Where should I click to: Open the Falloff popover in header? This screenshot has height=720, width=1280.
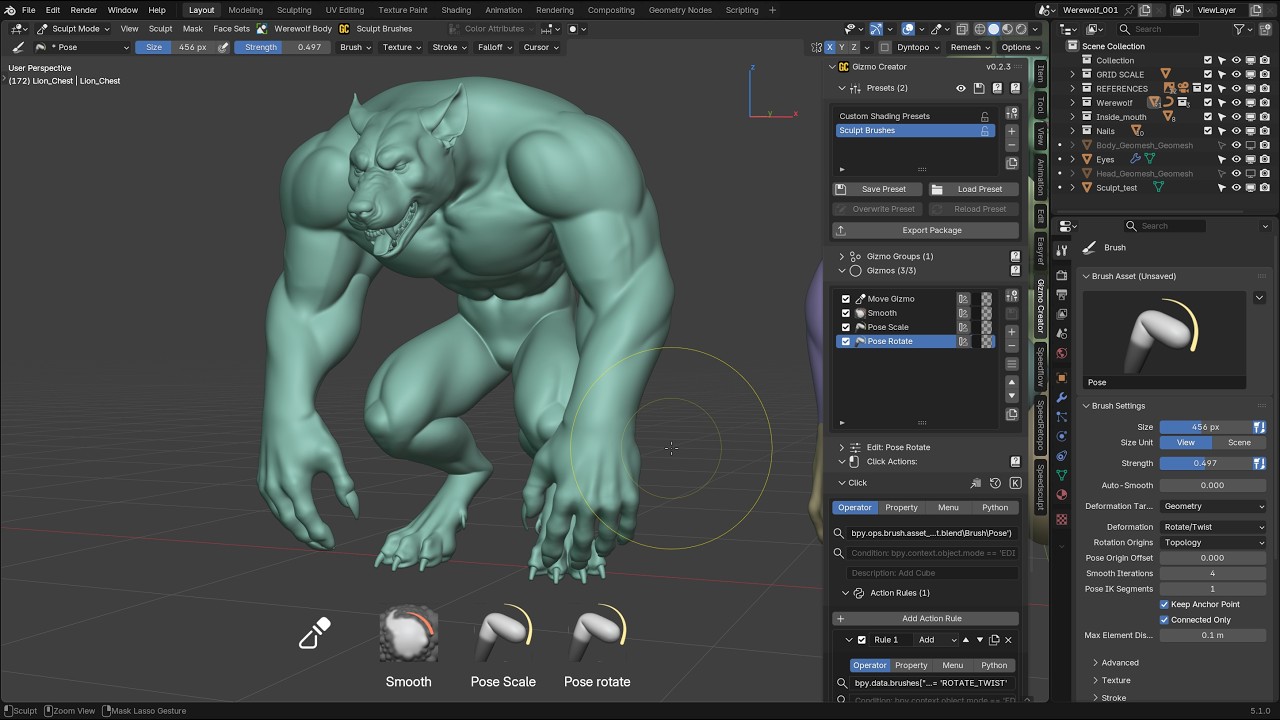pyautogui.click(x=494, y=47)
